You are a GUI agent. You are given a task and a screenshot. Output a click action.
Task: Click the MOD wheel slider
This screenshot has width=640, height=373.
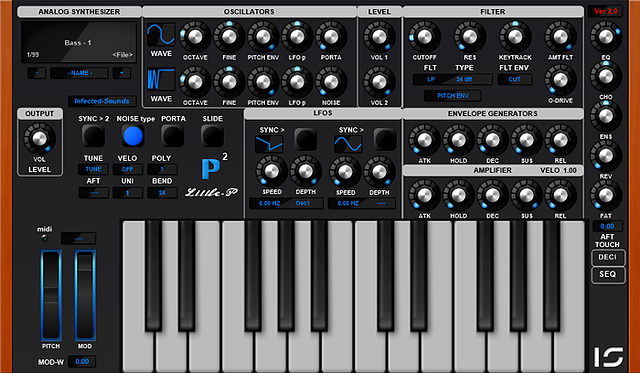point(85,295)
